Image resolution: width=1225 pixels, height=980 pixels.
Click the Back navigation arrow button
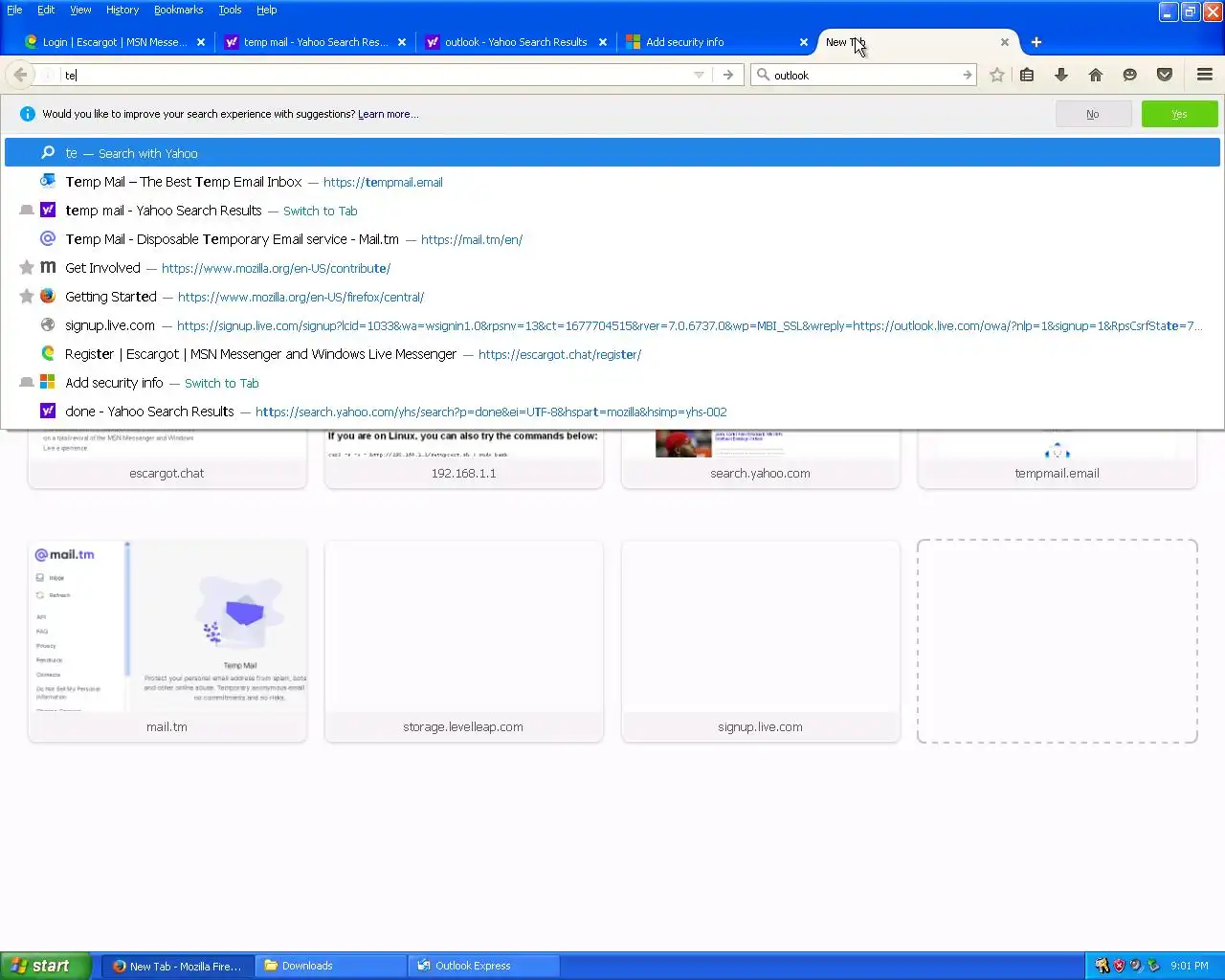point(20,75)
